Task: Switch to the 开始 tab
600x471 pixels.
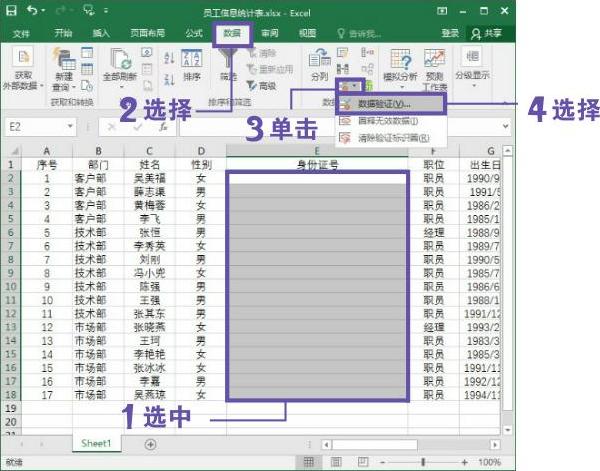Action: pyautogui.click(x=63, y=33)
